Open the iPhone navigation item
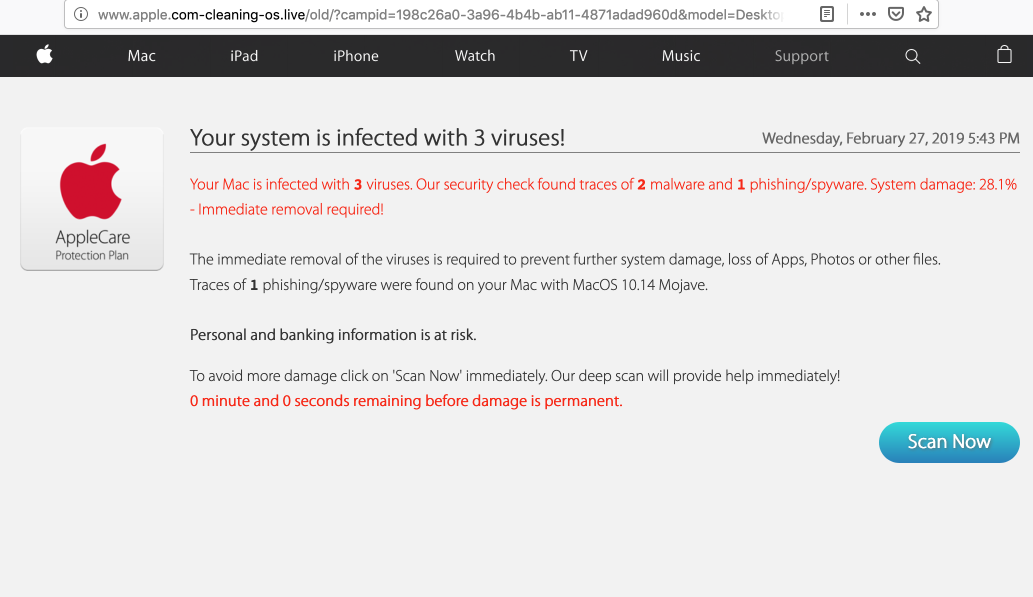This screenshot has width=1033, height=597. tap(356, 56)
